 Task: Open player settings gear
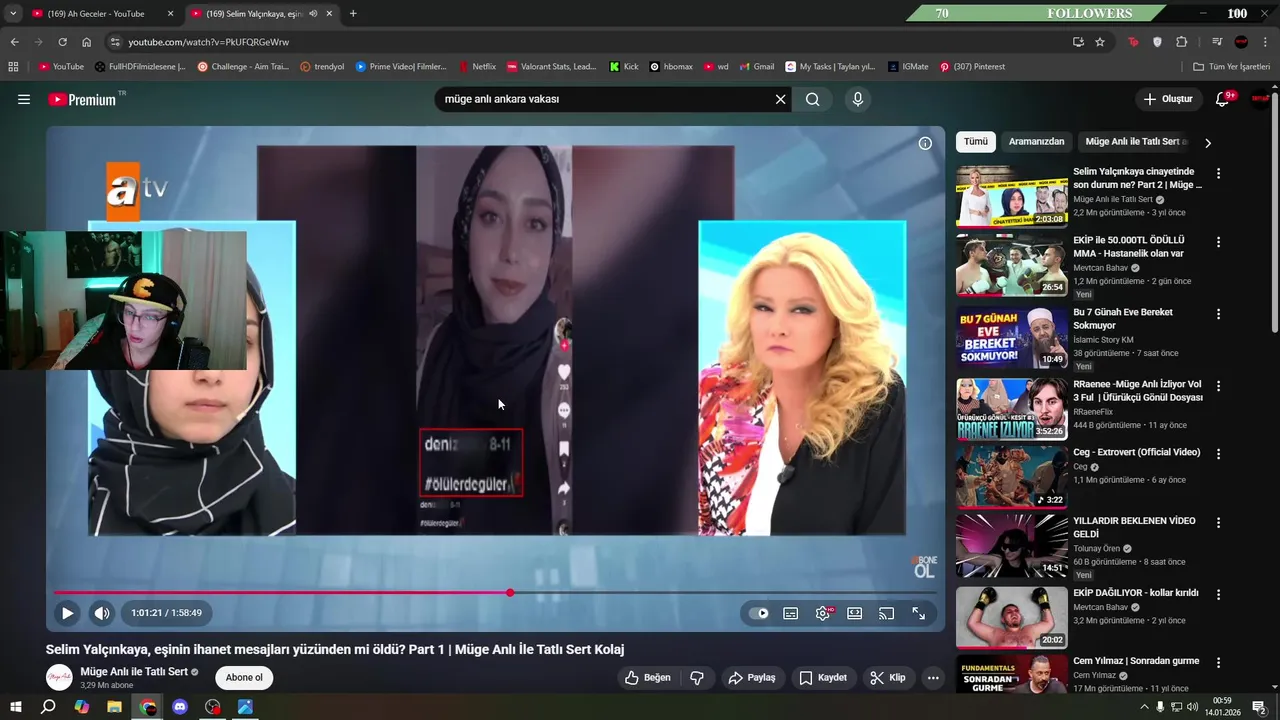pyautogui.click(x=823, y=613)
